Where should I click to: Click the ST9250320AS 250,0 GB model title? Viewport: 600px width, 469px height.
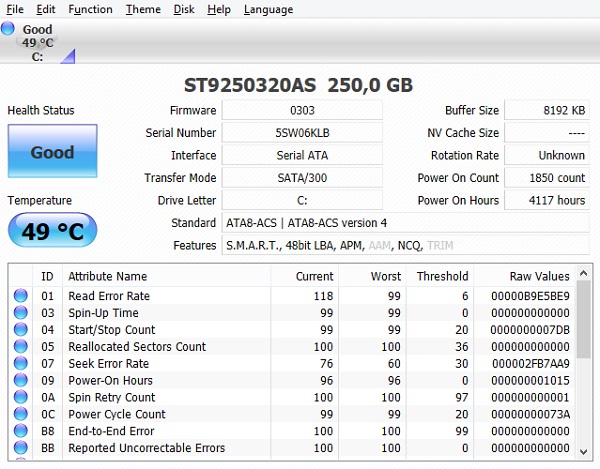pos(298,85)
